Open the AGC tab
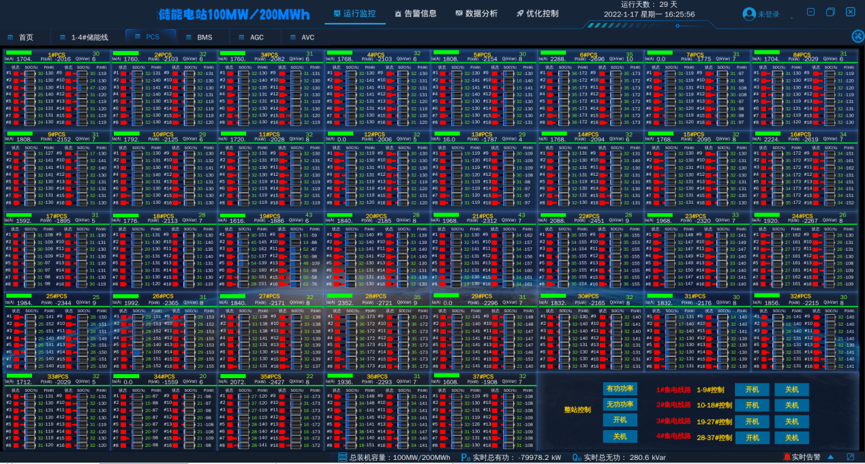The width and height of the screenshot is (865, 464). click(257, 37)
